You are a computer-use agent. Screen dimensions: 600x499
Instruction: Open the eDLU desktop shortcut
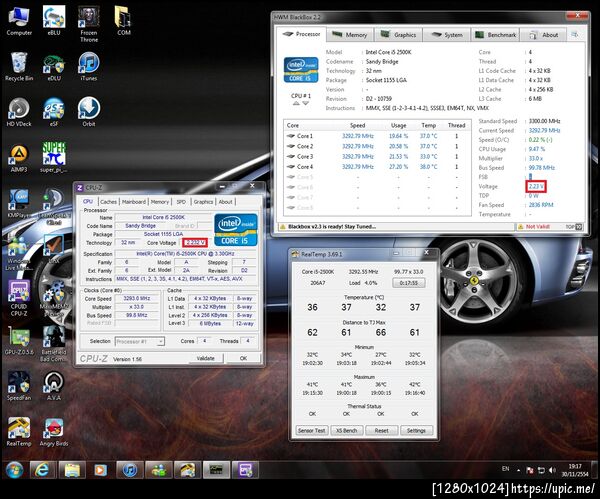(54, 67)
